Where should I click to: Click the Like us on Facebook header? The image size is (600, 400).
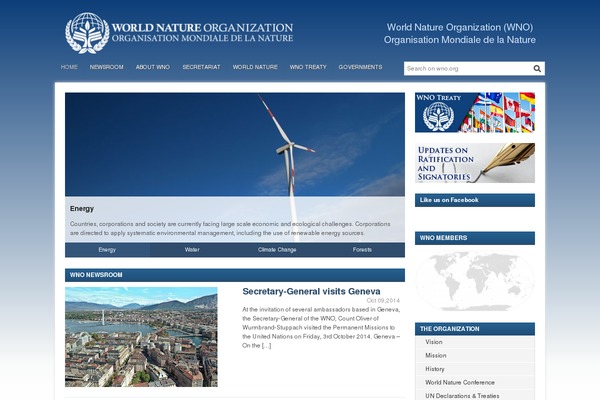coord(475,200)
